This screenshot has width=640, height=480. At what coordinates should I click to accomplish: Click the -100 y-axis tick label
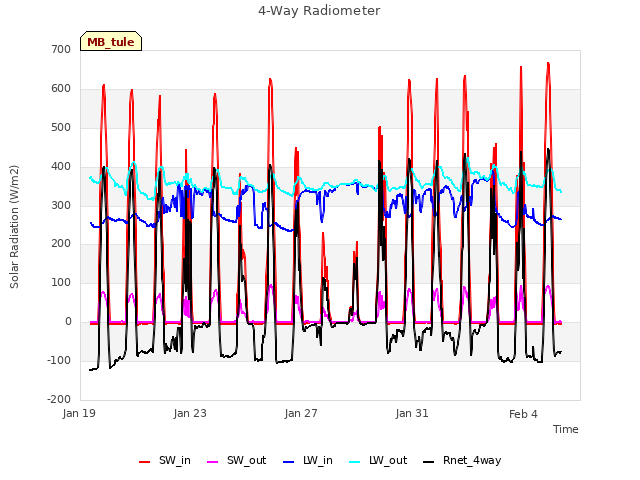point(59,360)
